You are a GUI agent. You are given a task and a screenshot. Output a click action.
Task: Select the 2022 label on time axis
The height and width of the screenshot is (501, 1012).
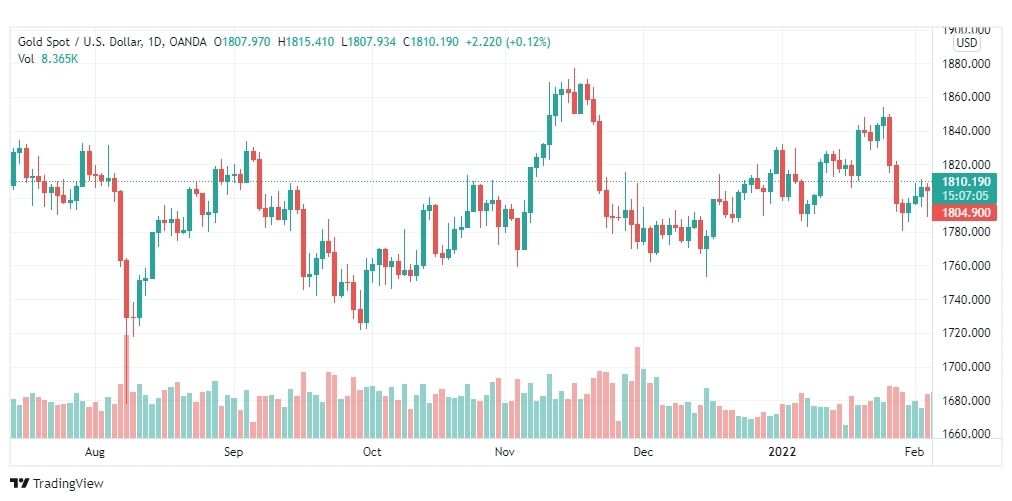[782, 452]
